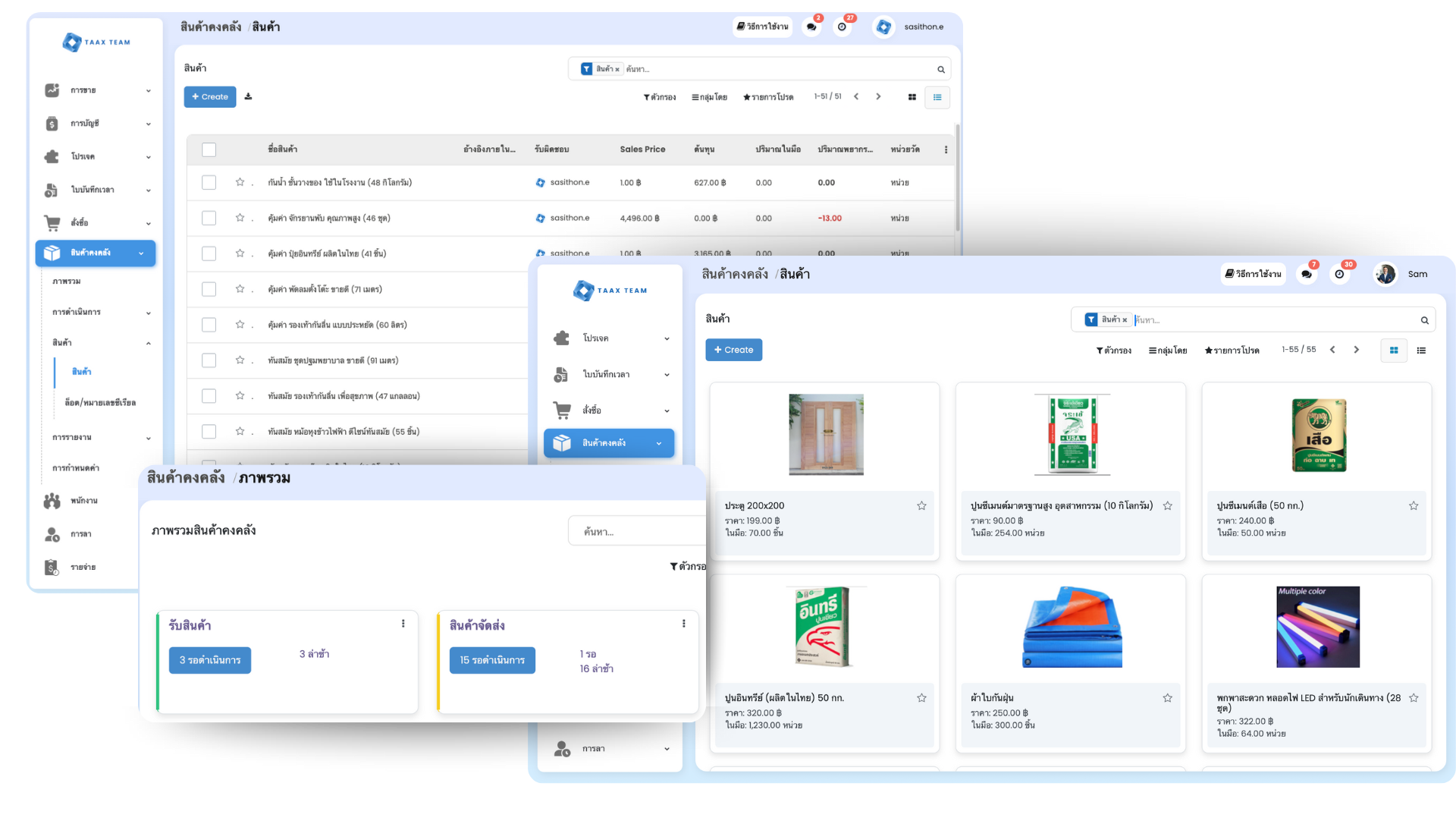Open ล็อต/หมายเลขซีเรียล menu item

(x=100, y=403)
